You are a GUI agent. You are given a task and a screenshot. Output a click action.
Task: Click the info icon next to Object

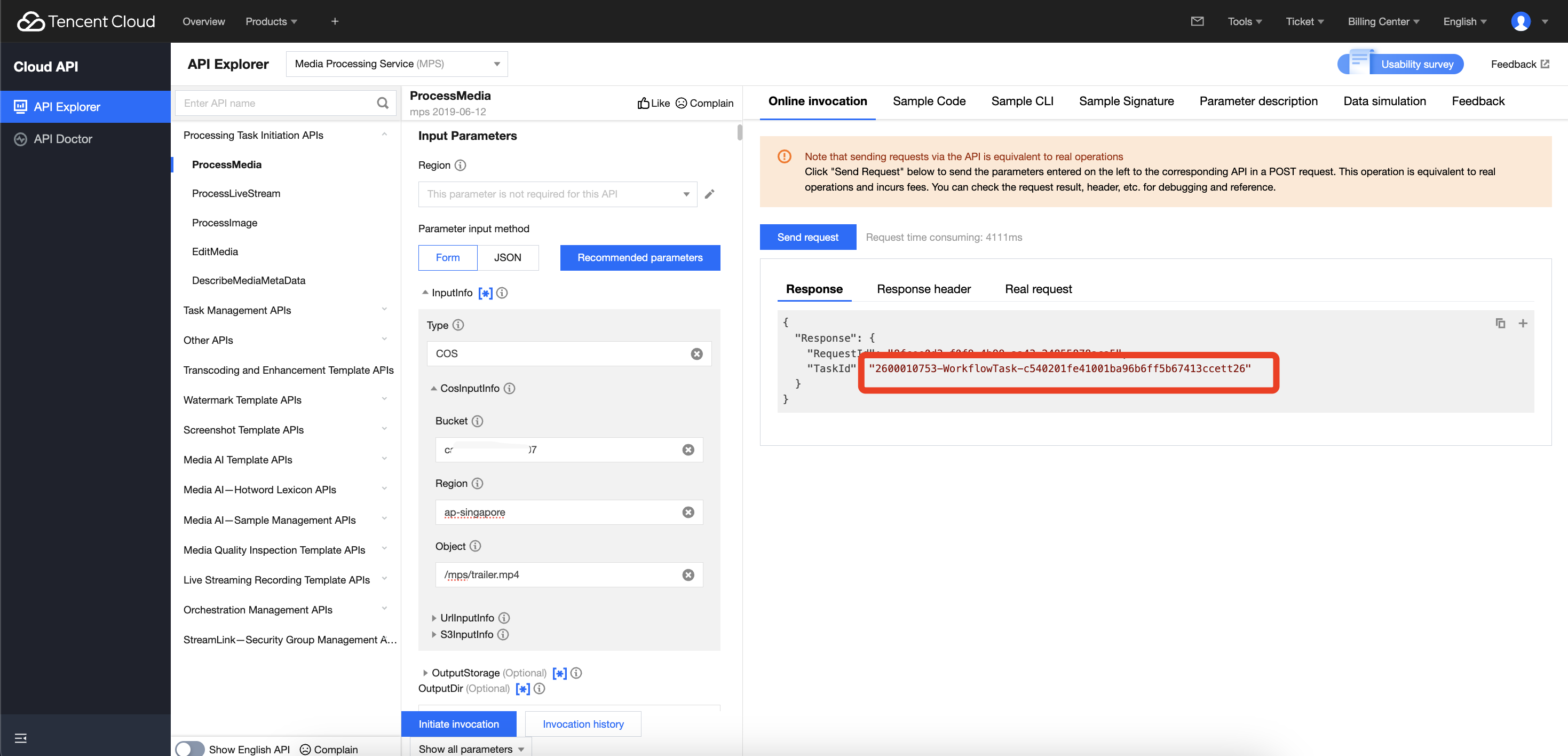(476, 546)
